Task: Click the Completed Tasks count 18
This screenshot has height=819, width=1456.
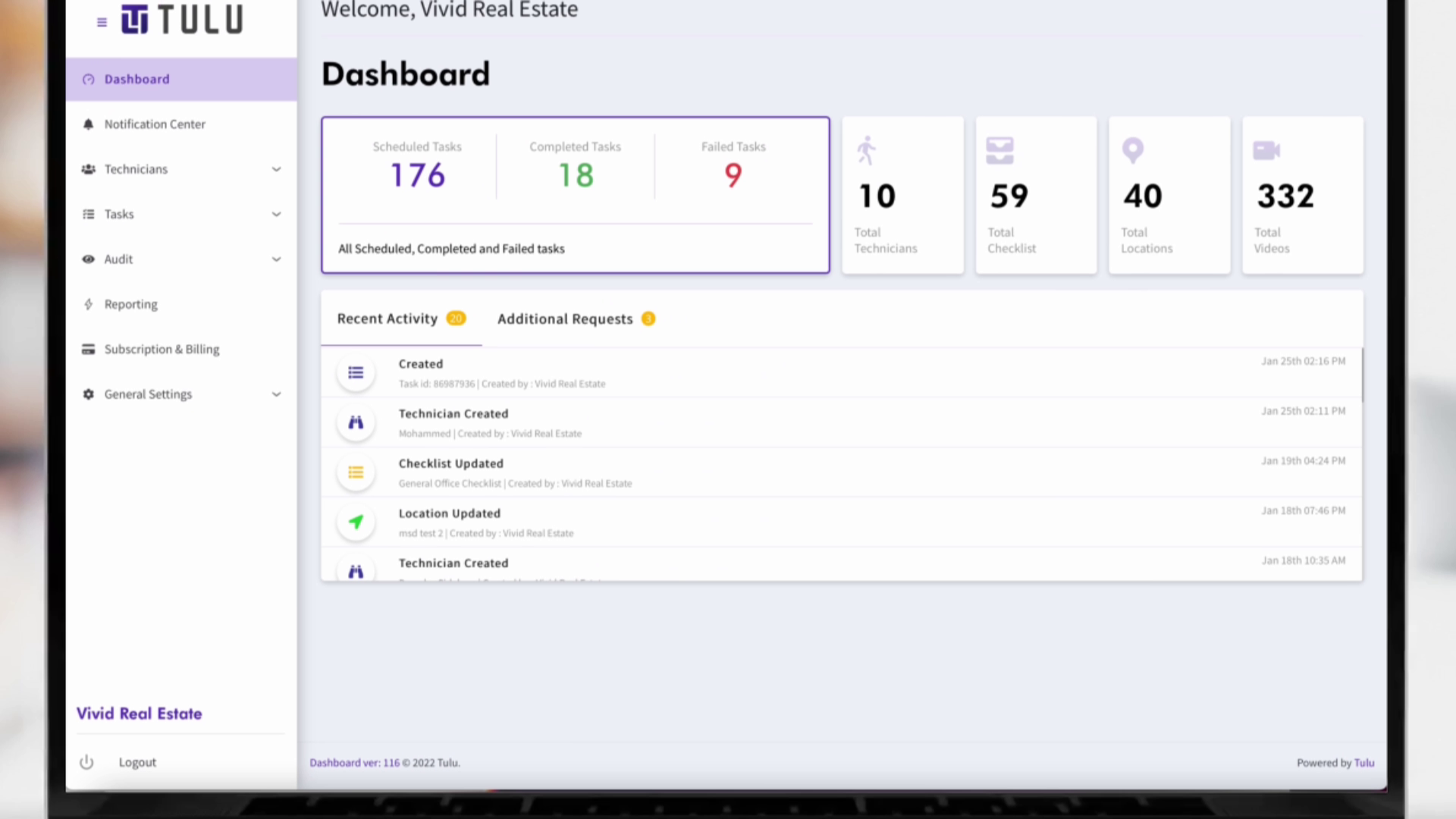Action: click(x=576, y=175)
